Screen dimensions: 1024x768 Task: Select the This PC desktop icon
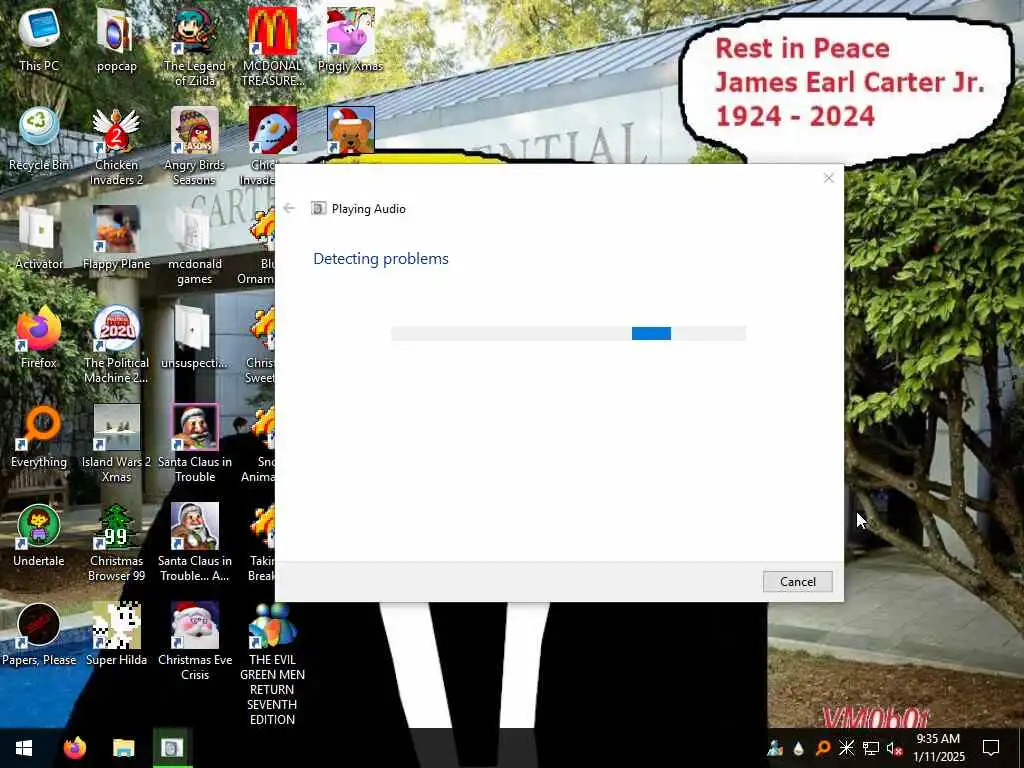pyautogui.click(x=39, y=39)
